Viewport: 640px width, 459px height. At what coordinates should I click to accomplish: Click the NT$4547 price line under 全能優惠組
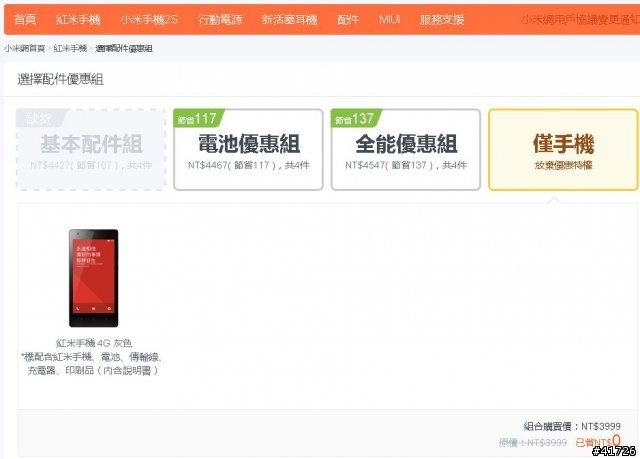coord(406,165)
